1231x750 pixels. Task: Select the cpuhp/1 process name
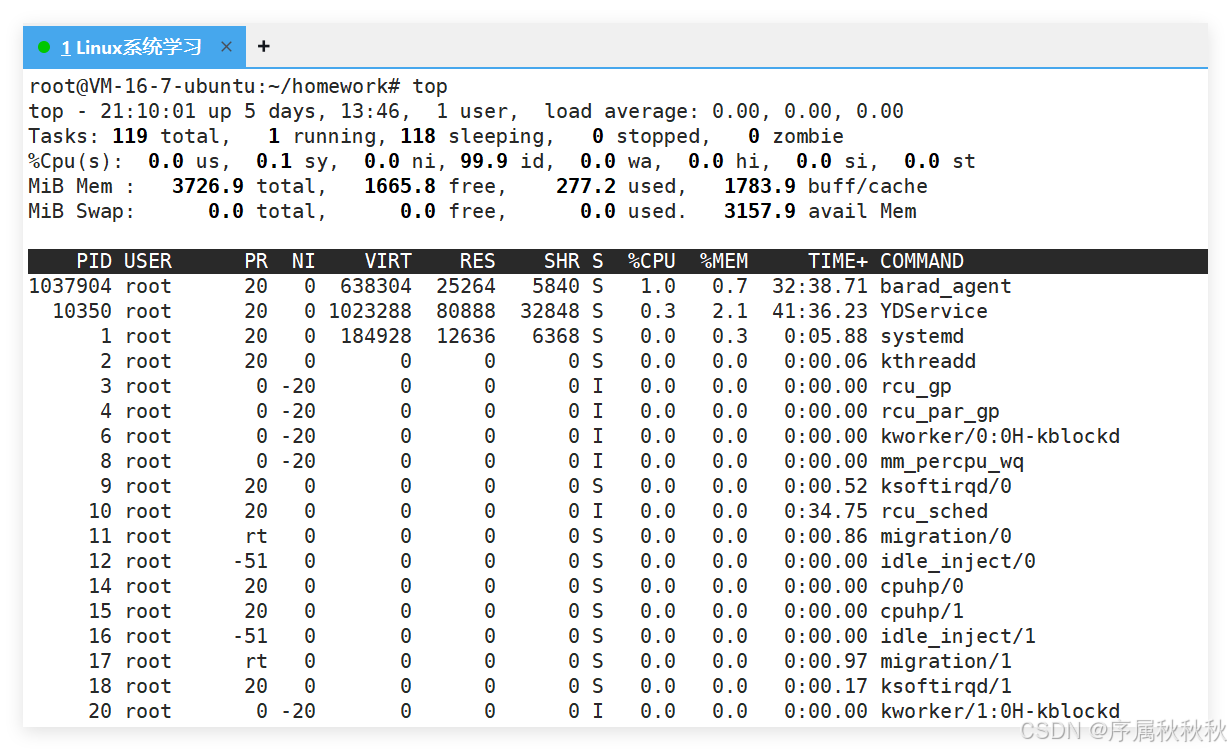tap(922, 611)
